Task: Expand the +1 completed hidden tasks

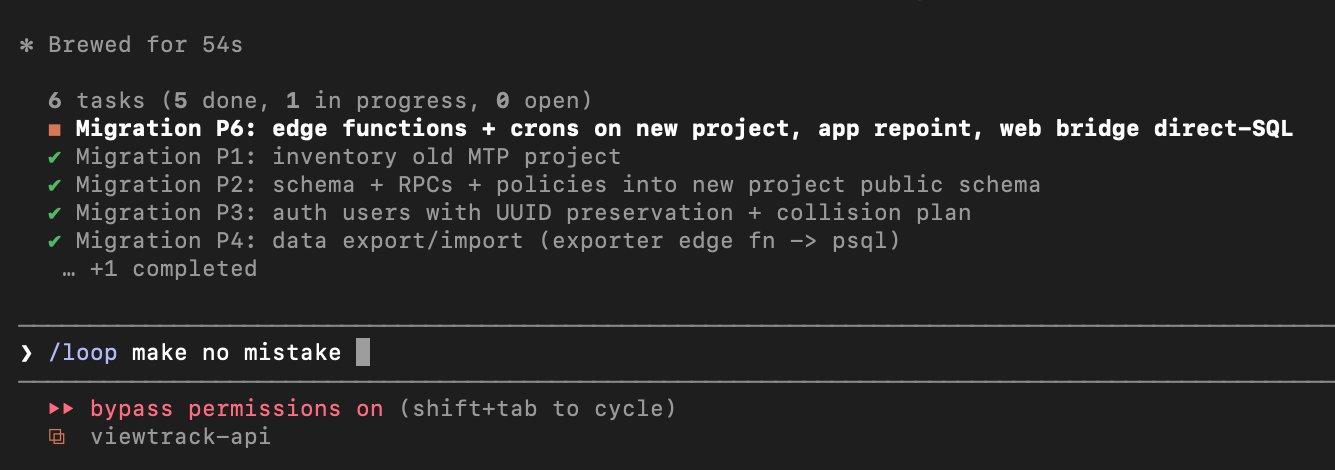Action: (194, 269)
